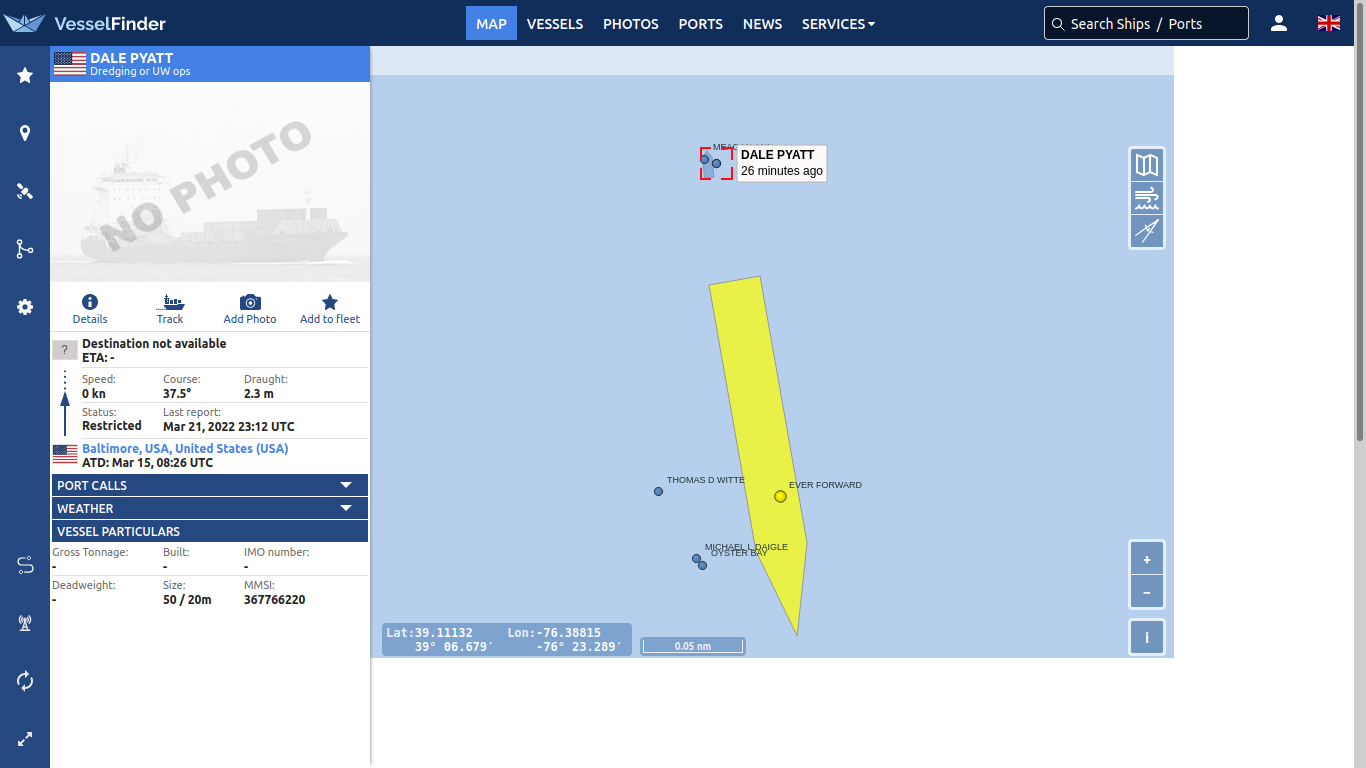Click the 0.05 nm scale bar
1366x768 pixels.
[692, 646]
